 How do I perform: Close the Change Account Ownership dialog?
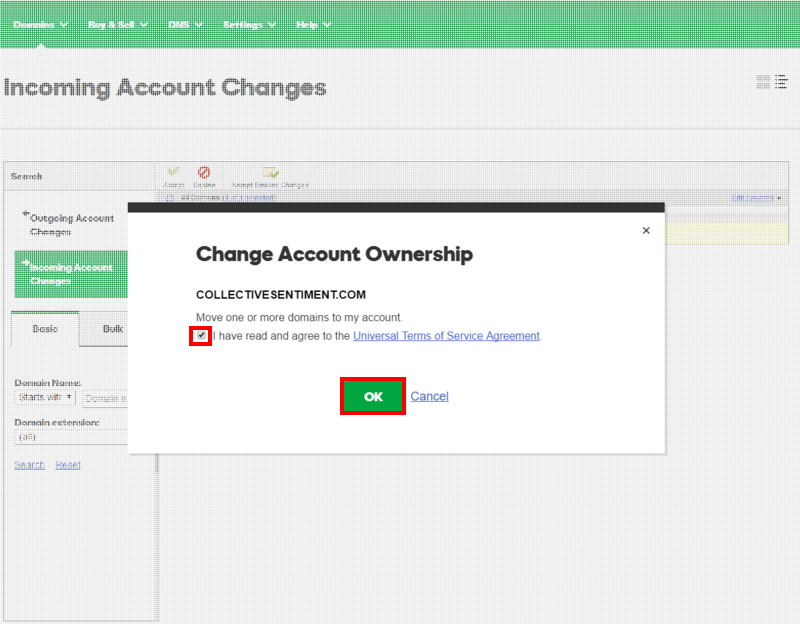coord(646,230)
